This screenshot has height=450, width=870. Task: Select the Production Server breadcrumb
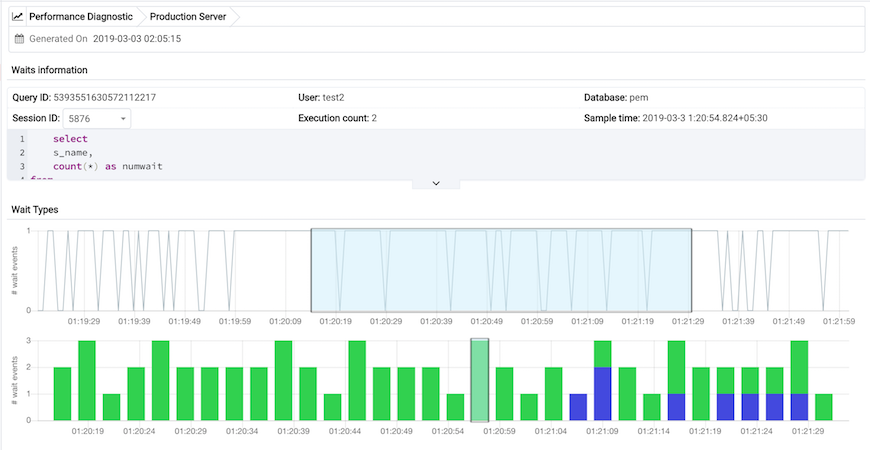tap(188, 17)
